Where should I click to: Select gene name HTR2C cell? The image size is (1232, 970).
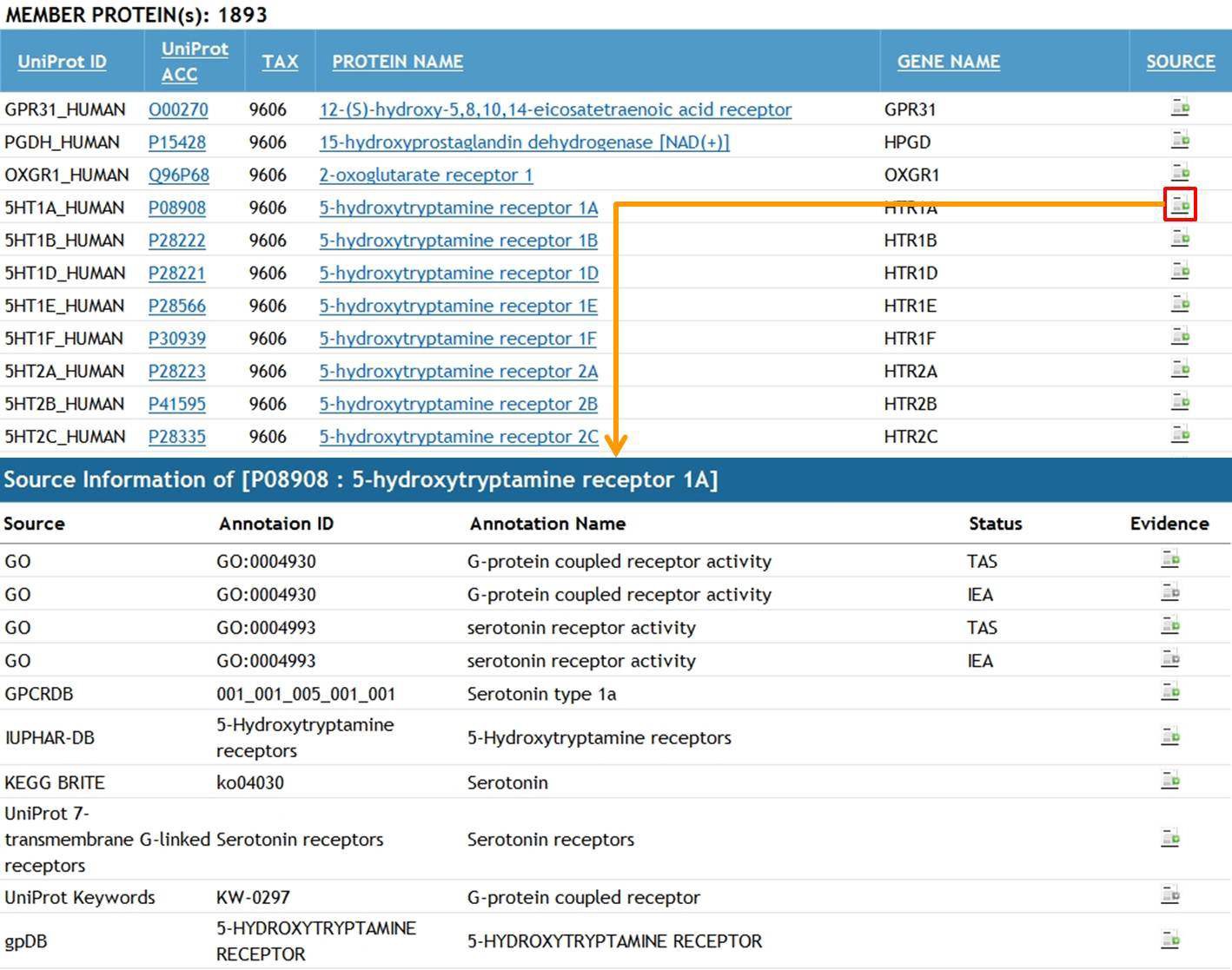click(911, 437)
